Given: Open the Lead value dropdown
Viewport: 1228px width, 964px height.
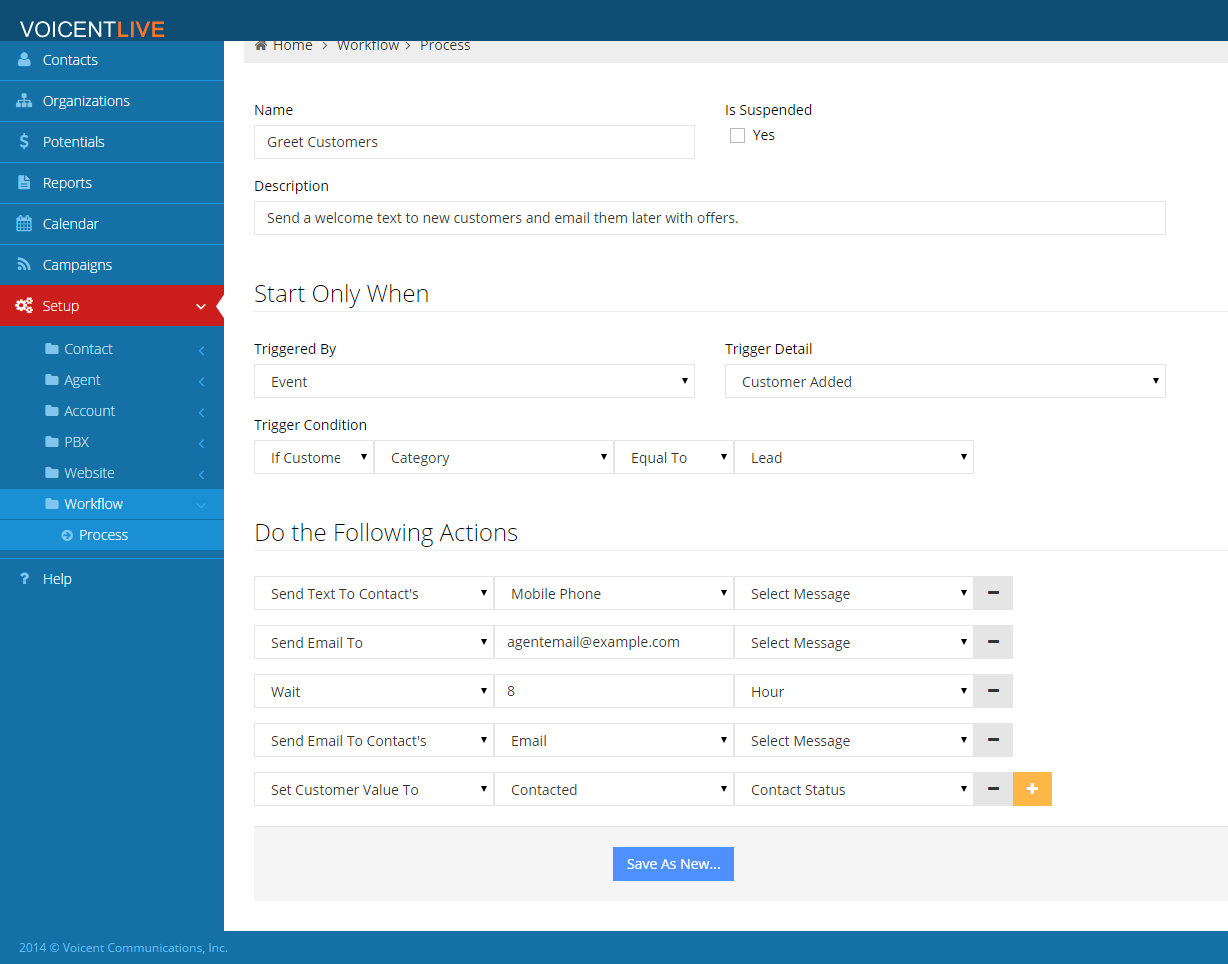Looking at the screenshot, I should click(854, 457).
